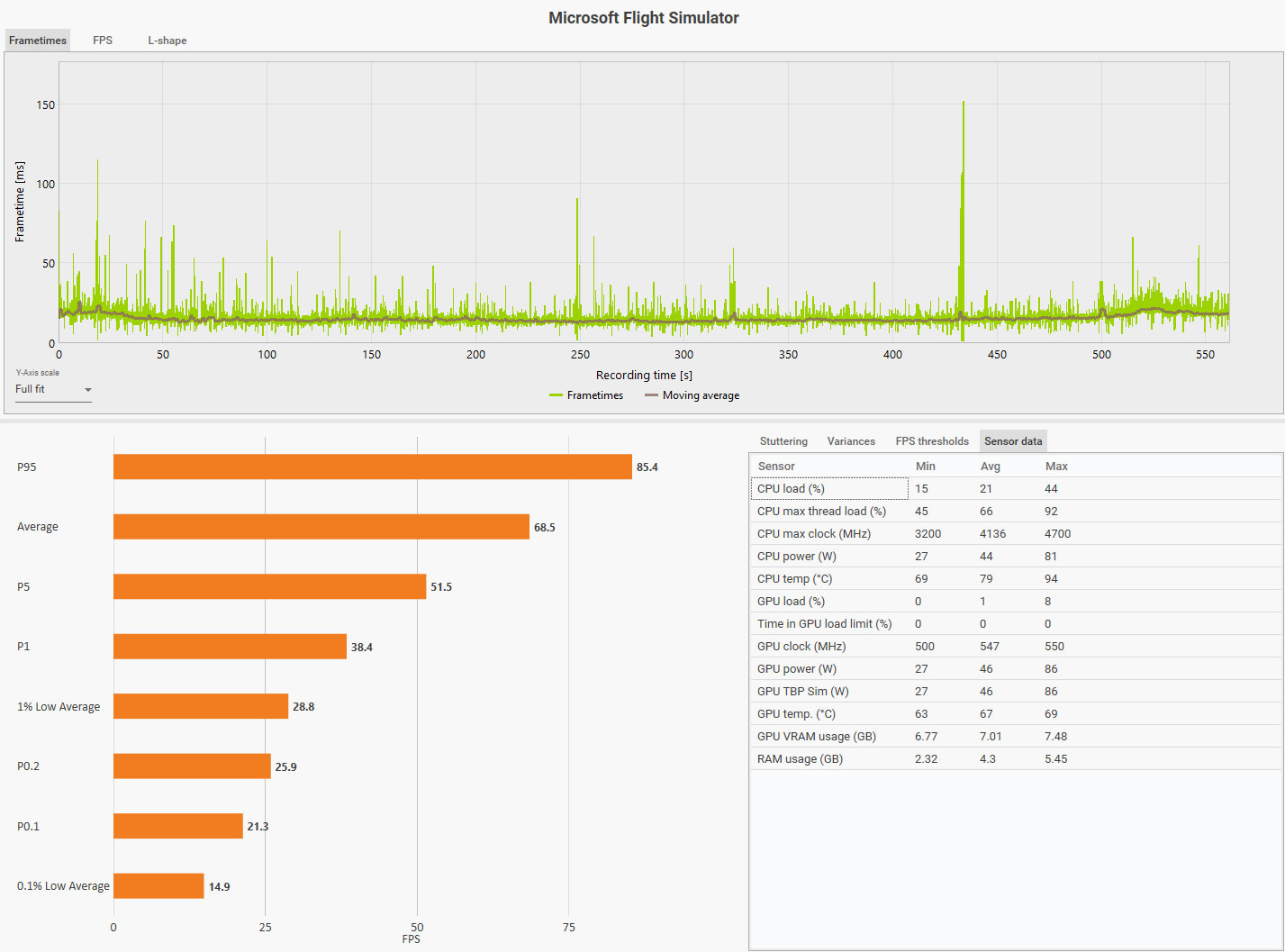Toggle the Moving average legend entry
The height and width of the screenshot is (952, 1285).
click(x=692, y=395)
